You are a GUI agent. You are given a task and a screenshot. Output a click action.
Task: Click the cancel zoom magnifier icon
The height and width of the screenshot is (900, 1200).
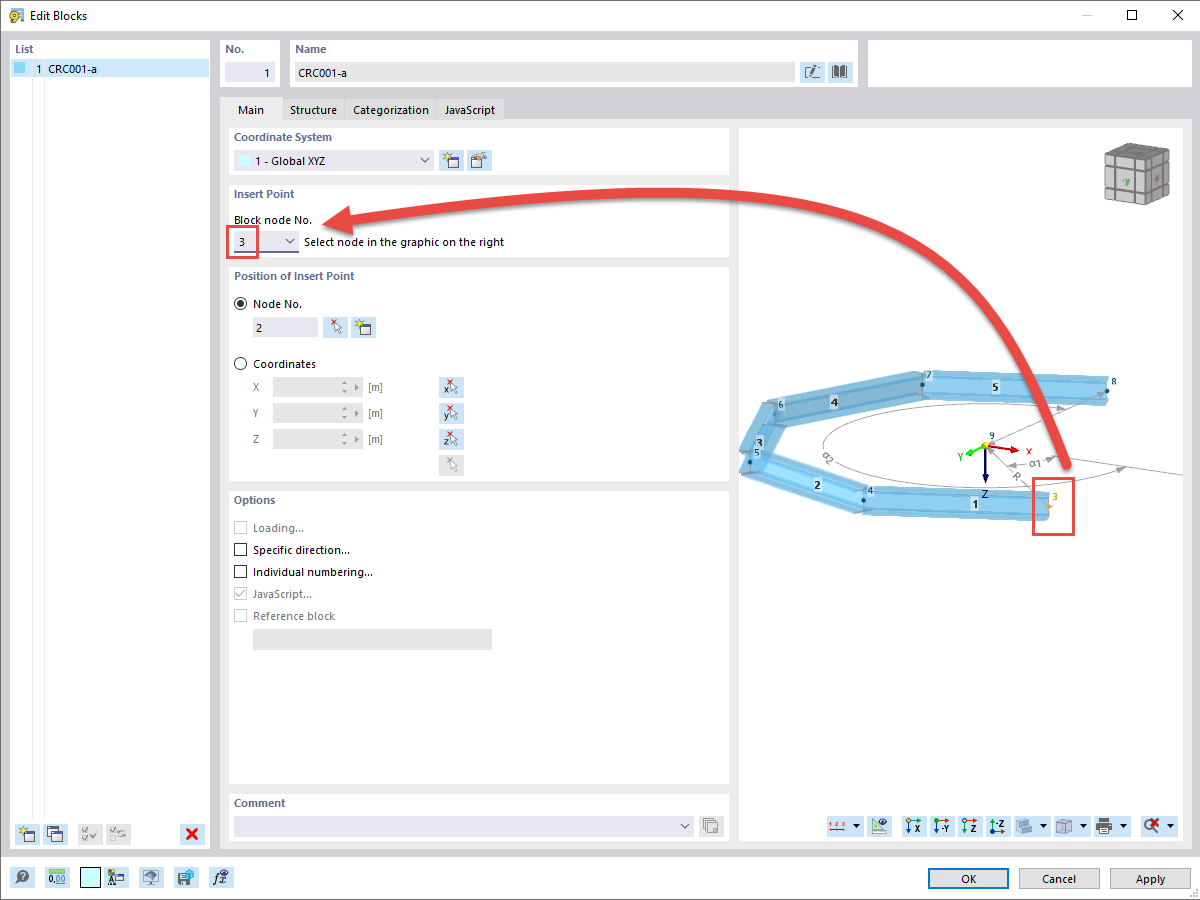point(1151,826)
